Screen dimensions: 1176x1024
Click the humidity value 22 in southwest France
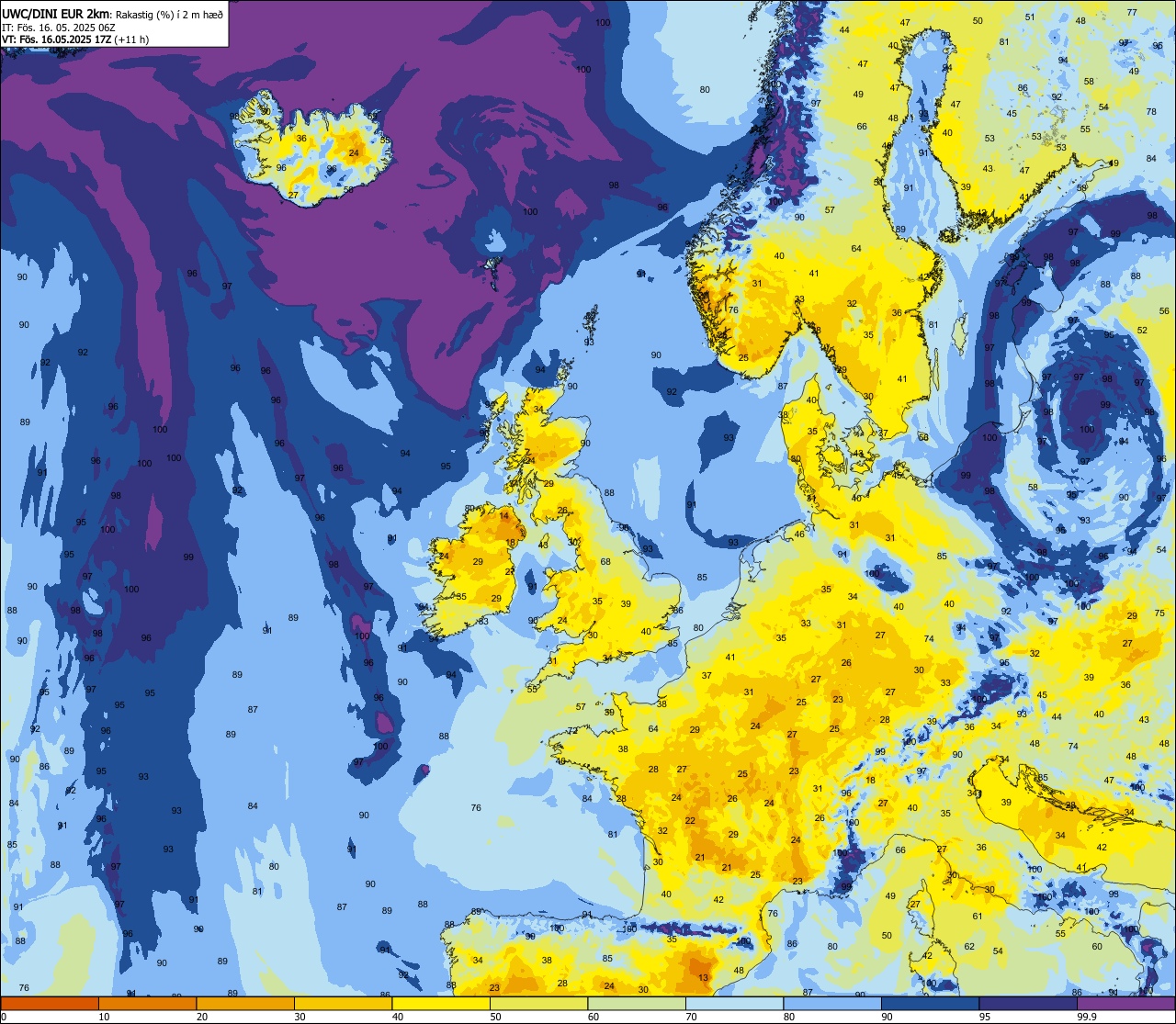(690, 821)
